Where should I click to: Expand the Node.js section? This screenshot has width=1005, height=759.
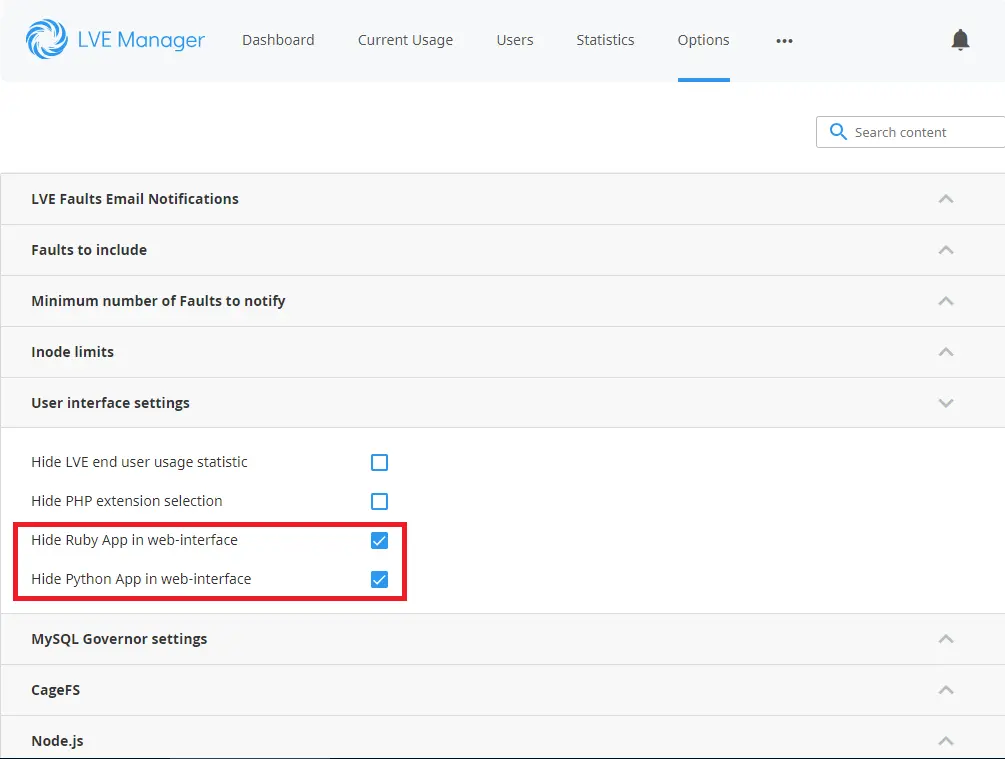pyautogui.click(x=945, y=741)
